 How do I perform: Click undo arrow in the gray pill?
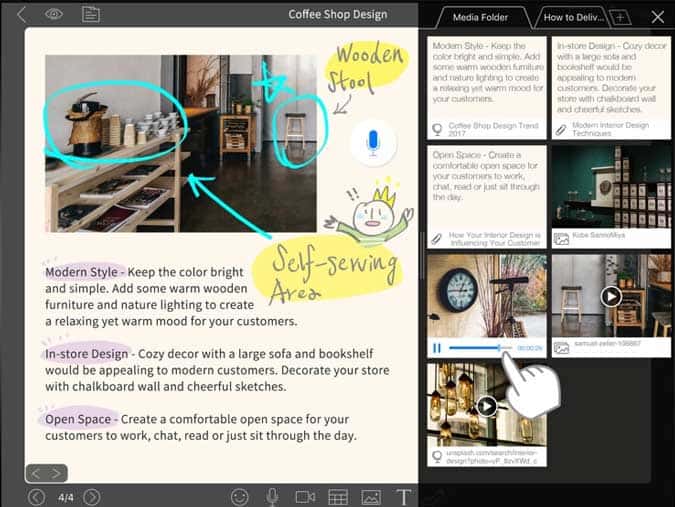pos(36,473)
